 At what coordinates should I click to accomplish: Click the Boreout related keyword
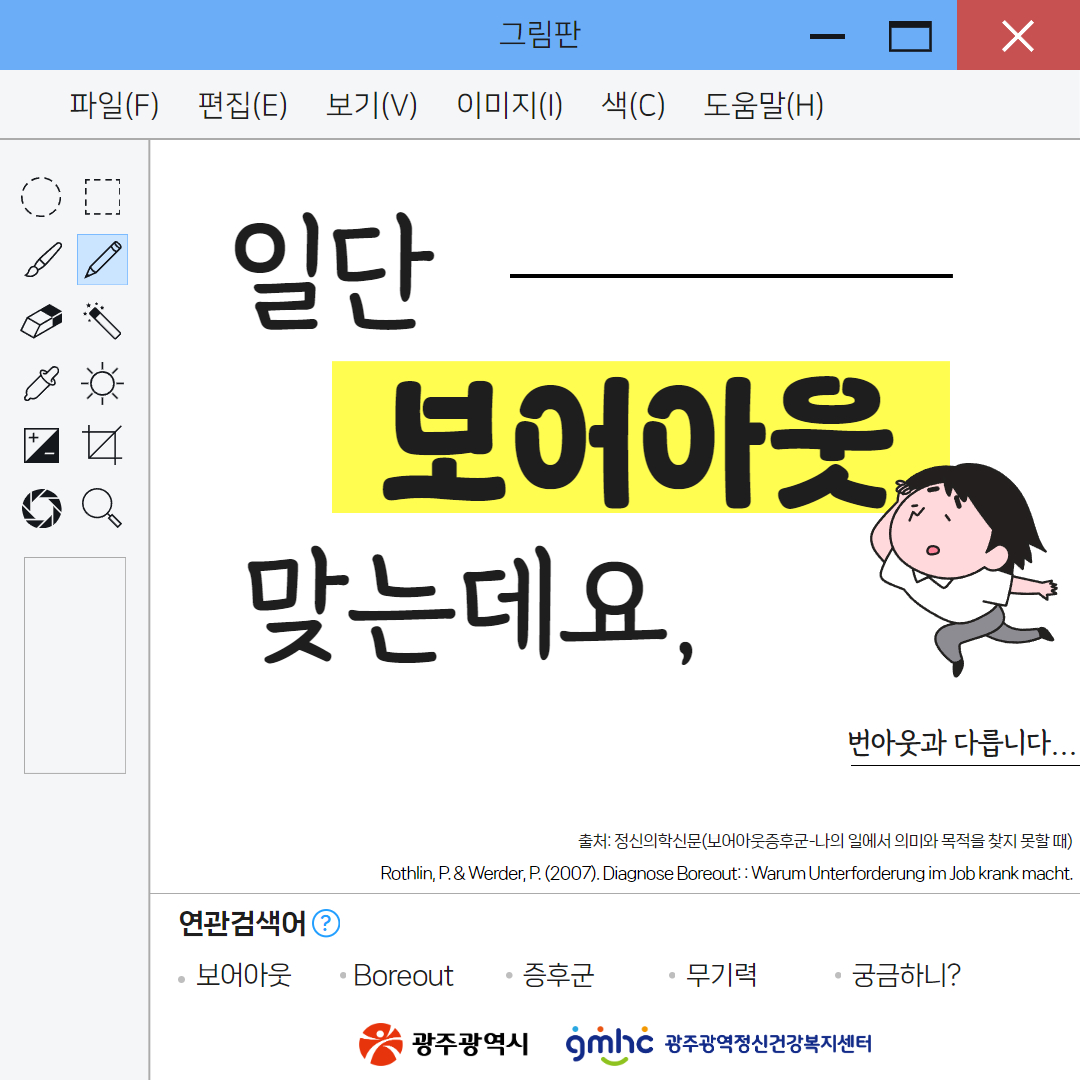pyautogui.click(x=403, y=976)
